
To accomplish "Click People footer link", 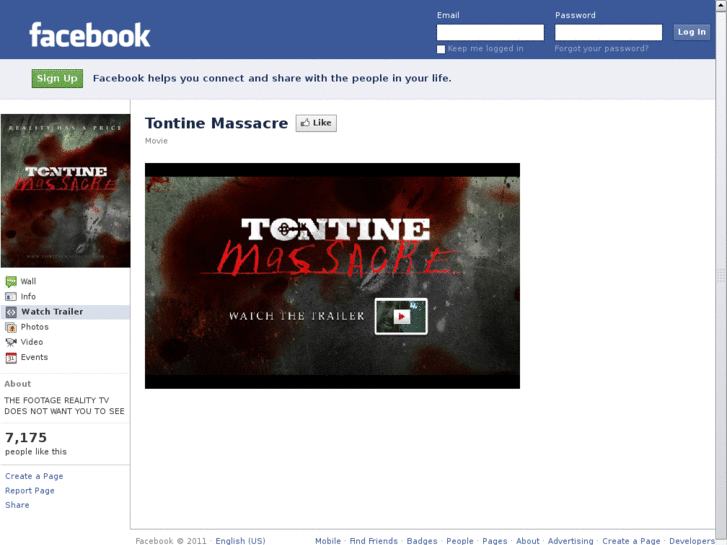I will point(460,541).
